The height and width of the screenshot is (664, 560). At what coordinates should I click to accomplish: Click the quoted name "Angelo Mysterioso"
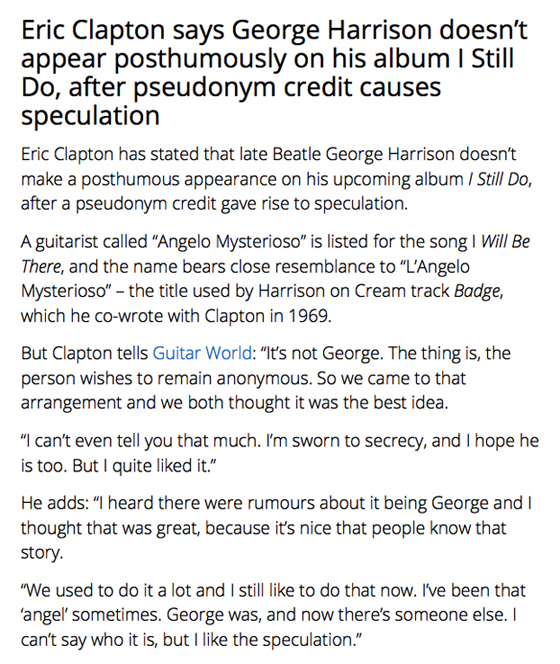(x=229, y=242)
